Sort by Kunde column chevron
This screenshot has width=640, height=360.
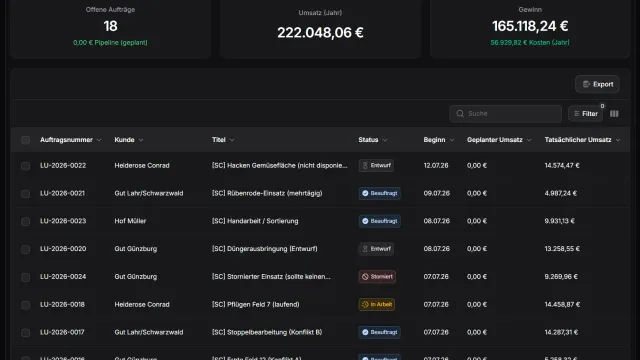141,140
